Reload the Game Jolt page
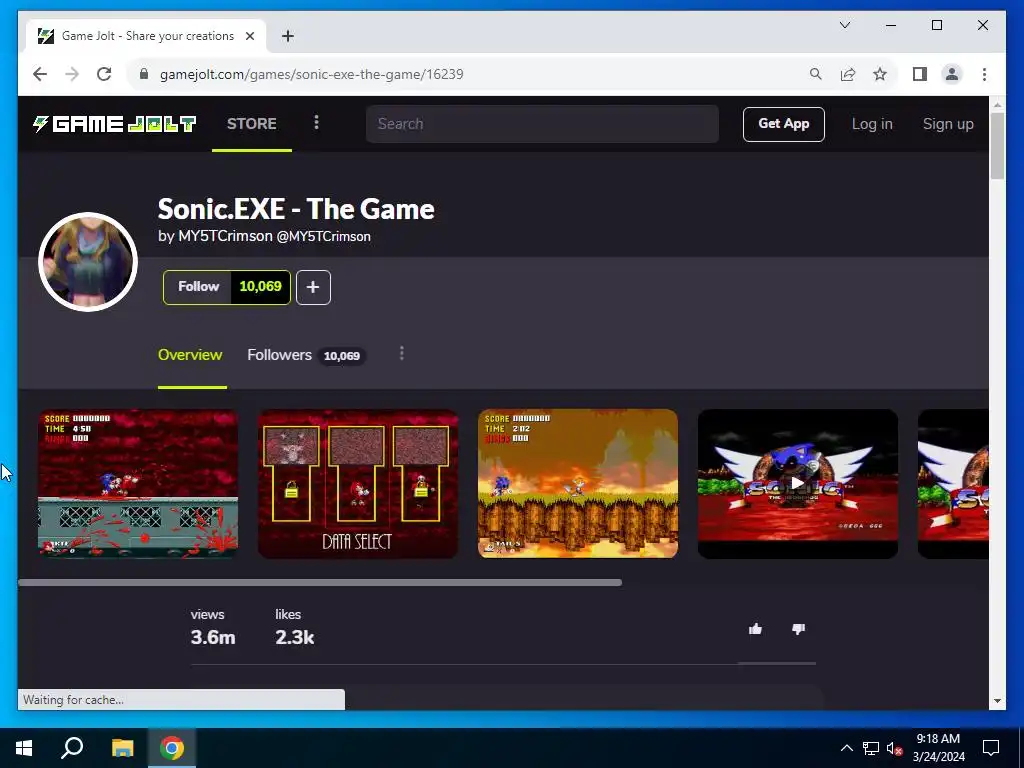This screenshot has width=1024, height=768. coord(104,74)
